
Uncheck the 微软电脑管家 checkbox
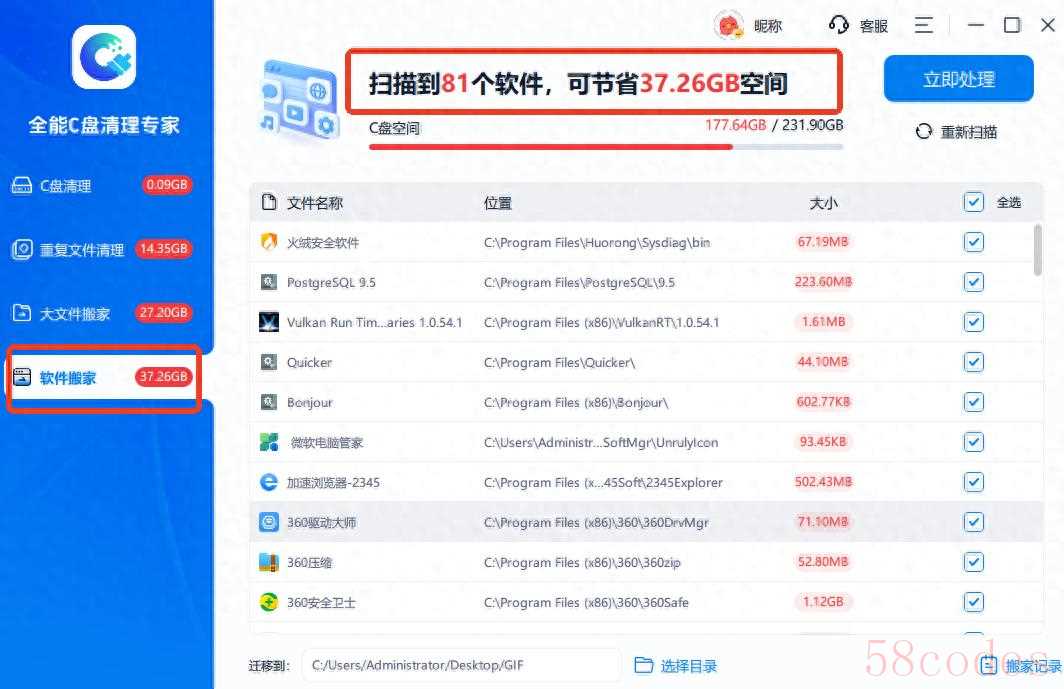click(974, 442)
